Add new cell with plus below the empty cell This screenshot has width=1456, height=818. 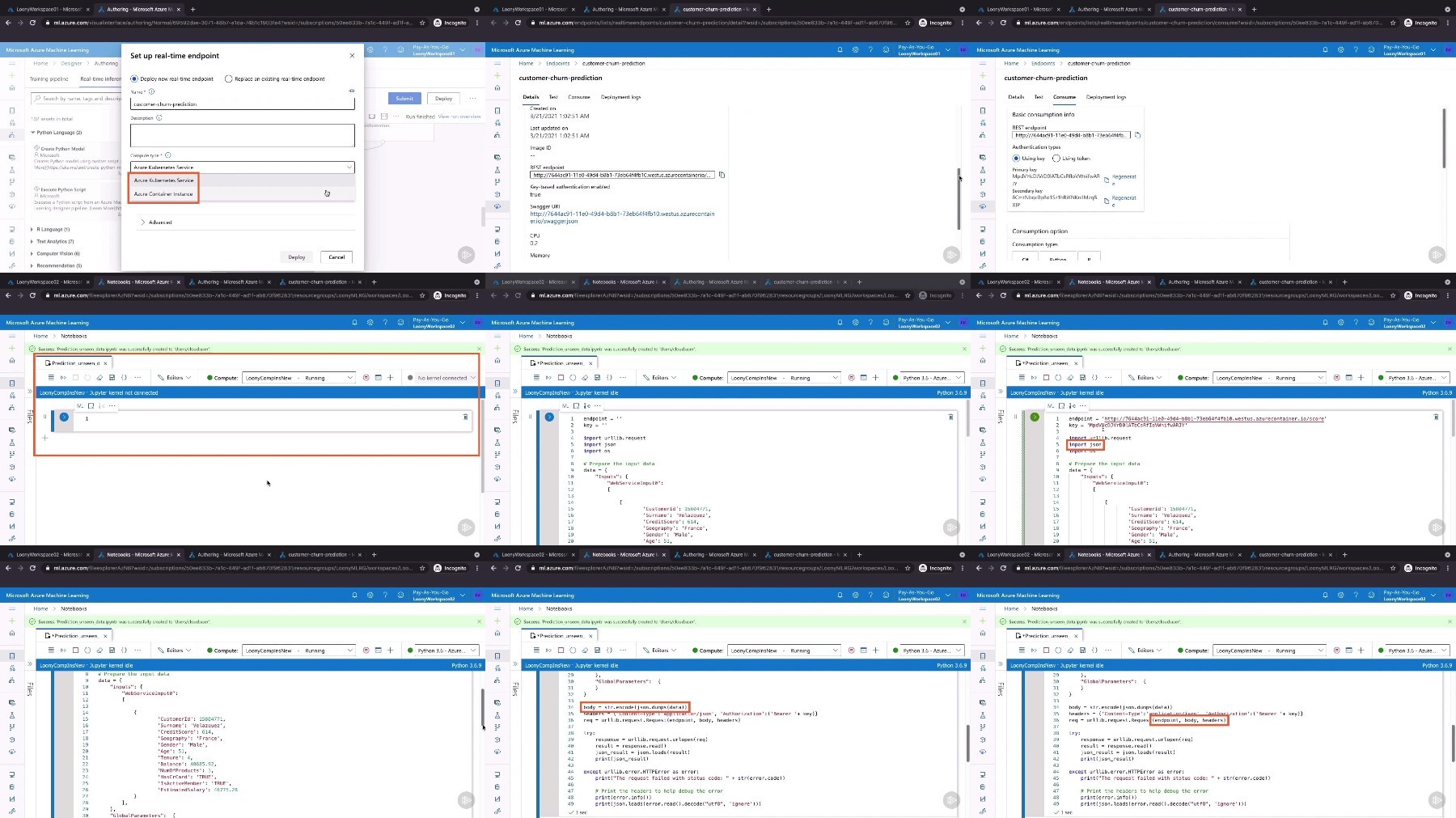tap(44, 438)
